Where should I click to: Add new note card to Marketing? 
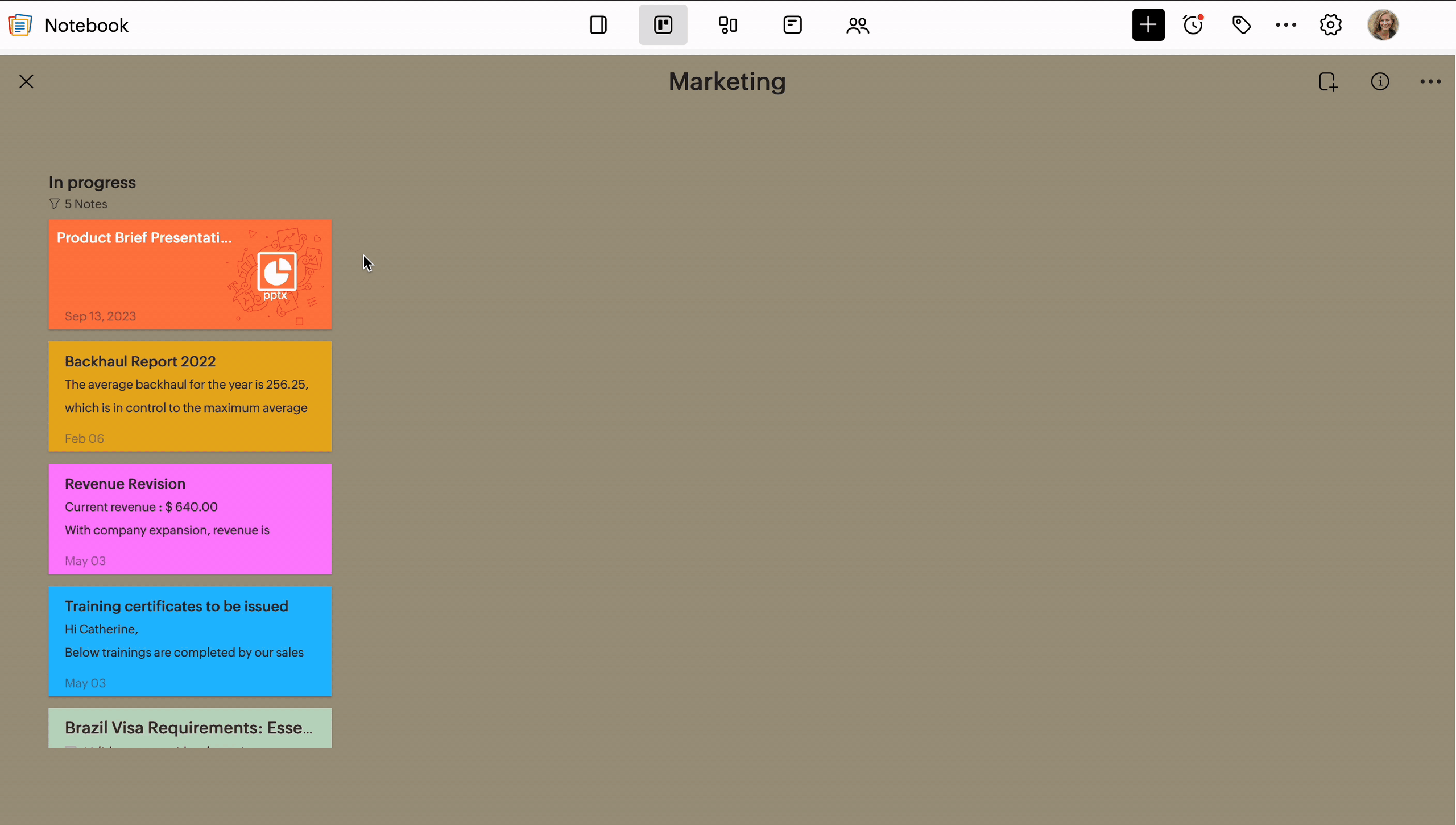1328,81
